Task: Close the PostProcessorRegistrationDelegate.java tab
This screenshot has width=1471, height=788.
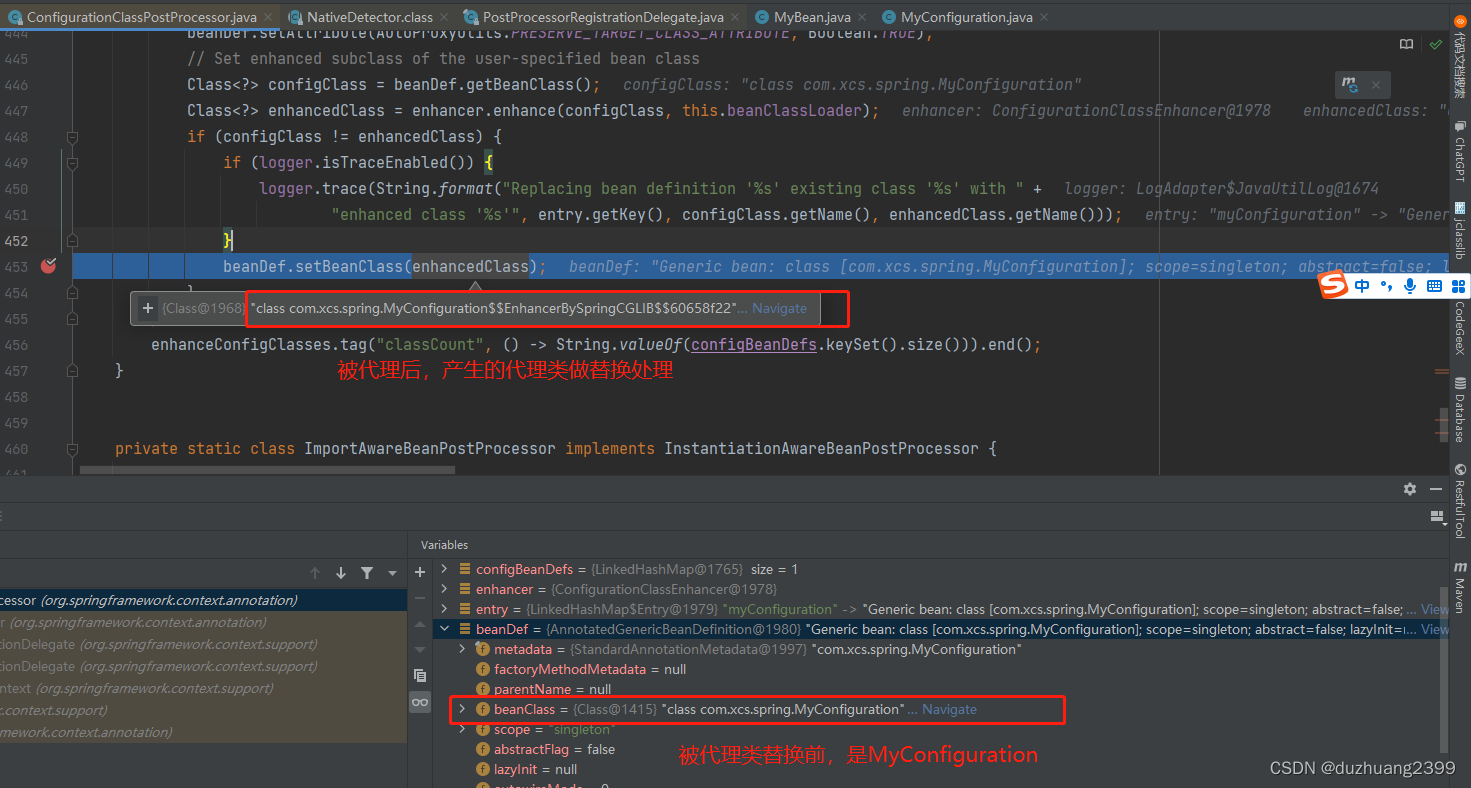Action: coord(737,18)
